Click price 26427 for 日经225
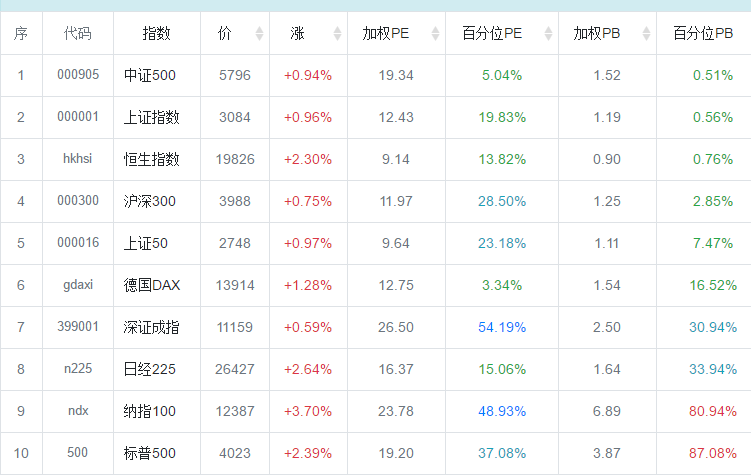The width and height of the screenshot is (751, 475). [235, 369]
